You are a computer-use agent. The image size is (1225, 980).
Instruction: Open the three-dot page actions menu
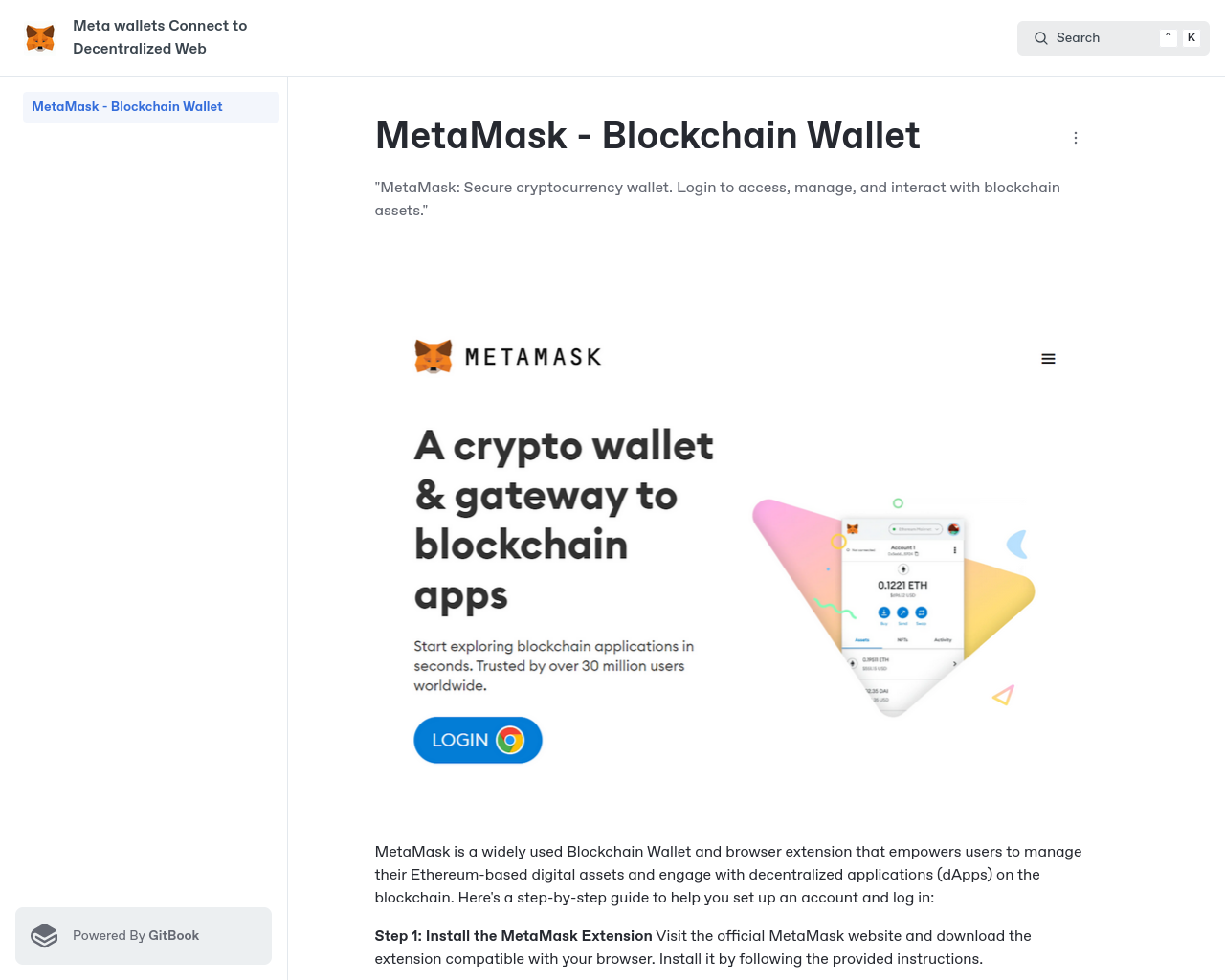(1076, 138)
